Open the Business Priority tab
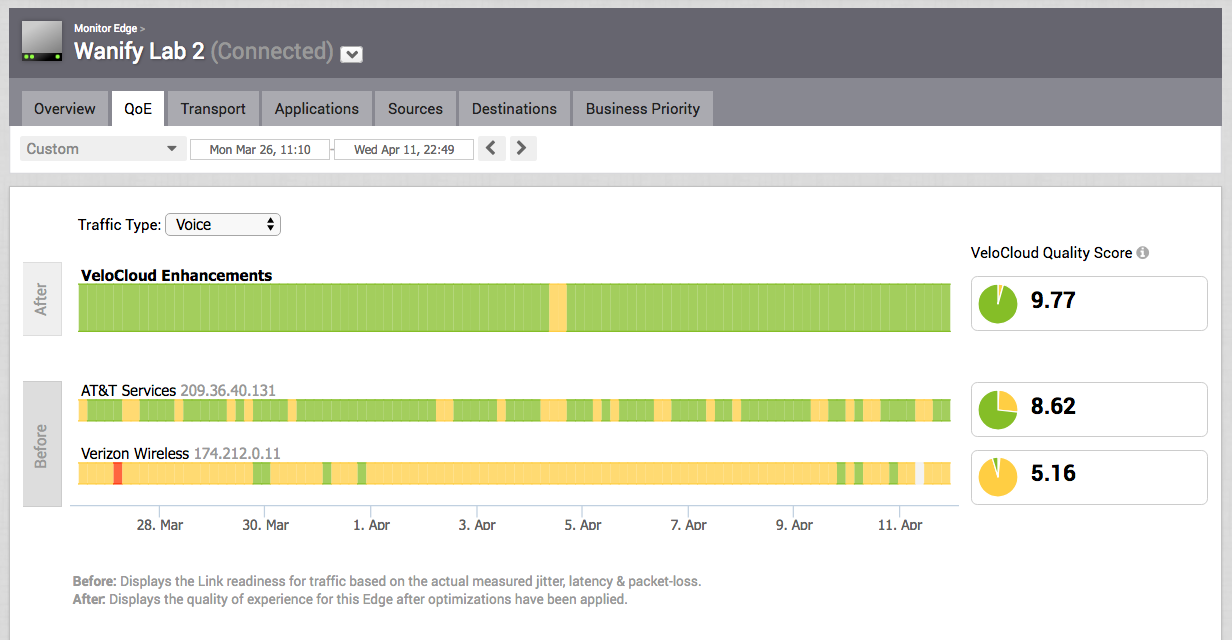Screen dimensions: 1232x640 642,109
